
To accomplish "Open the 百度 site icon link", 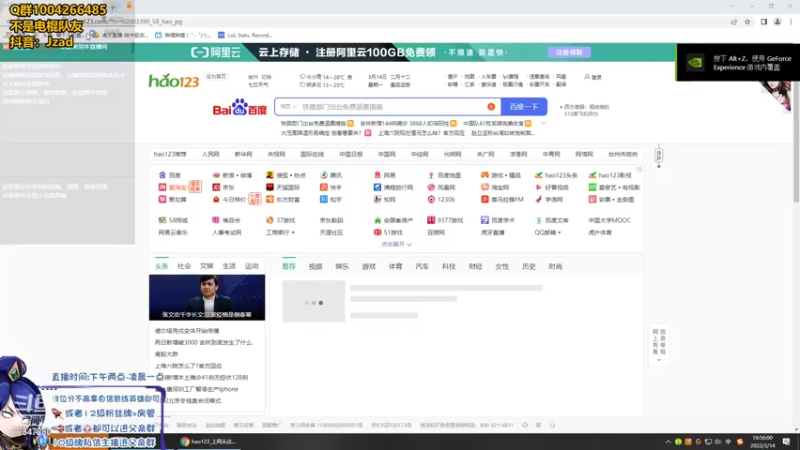I will click(170, 175).
